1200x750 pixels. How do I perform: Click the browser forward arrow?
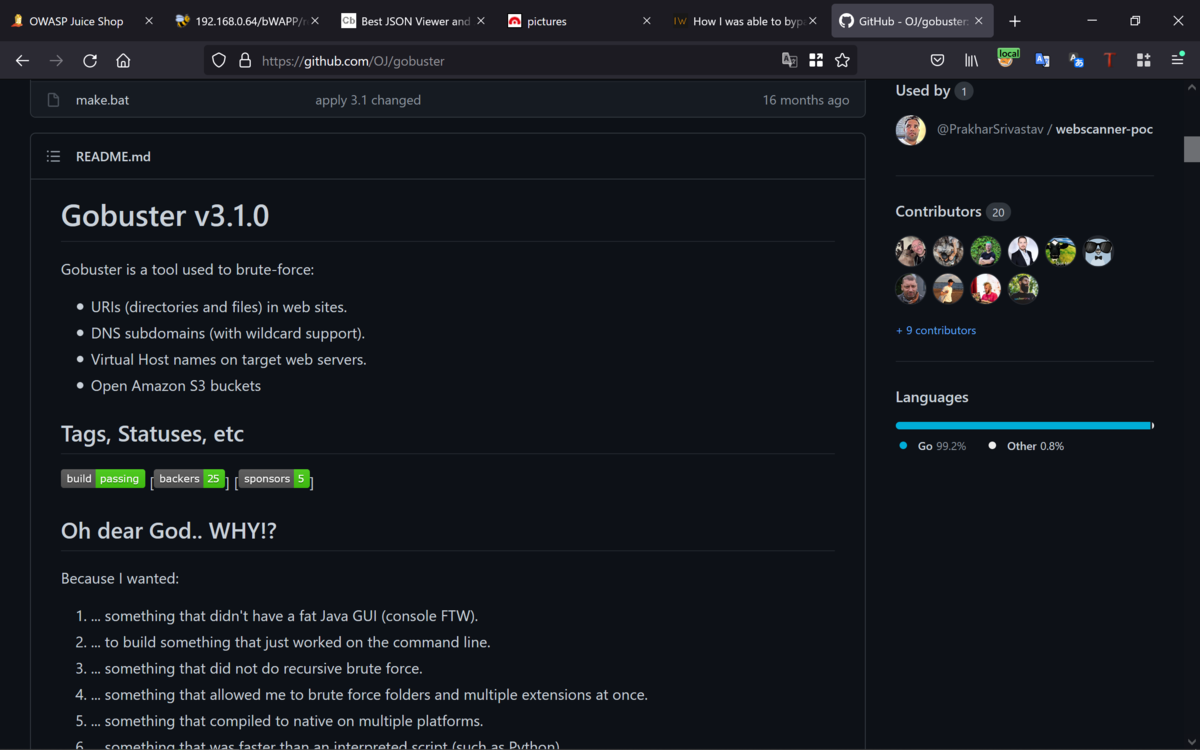56,60
